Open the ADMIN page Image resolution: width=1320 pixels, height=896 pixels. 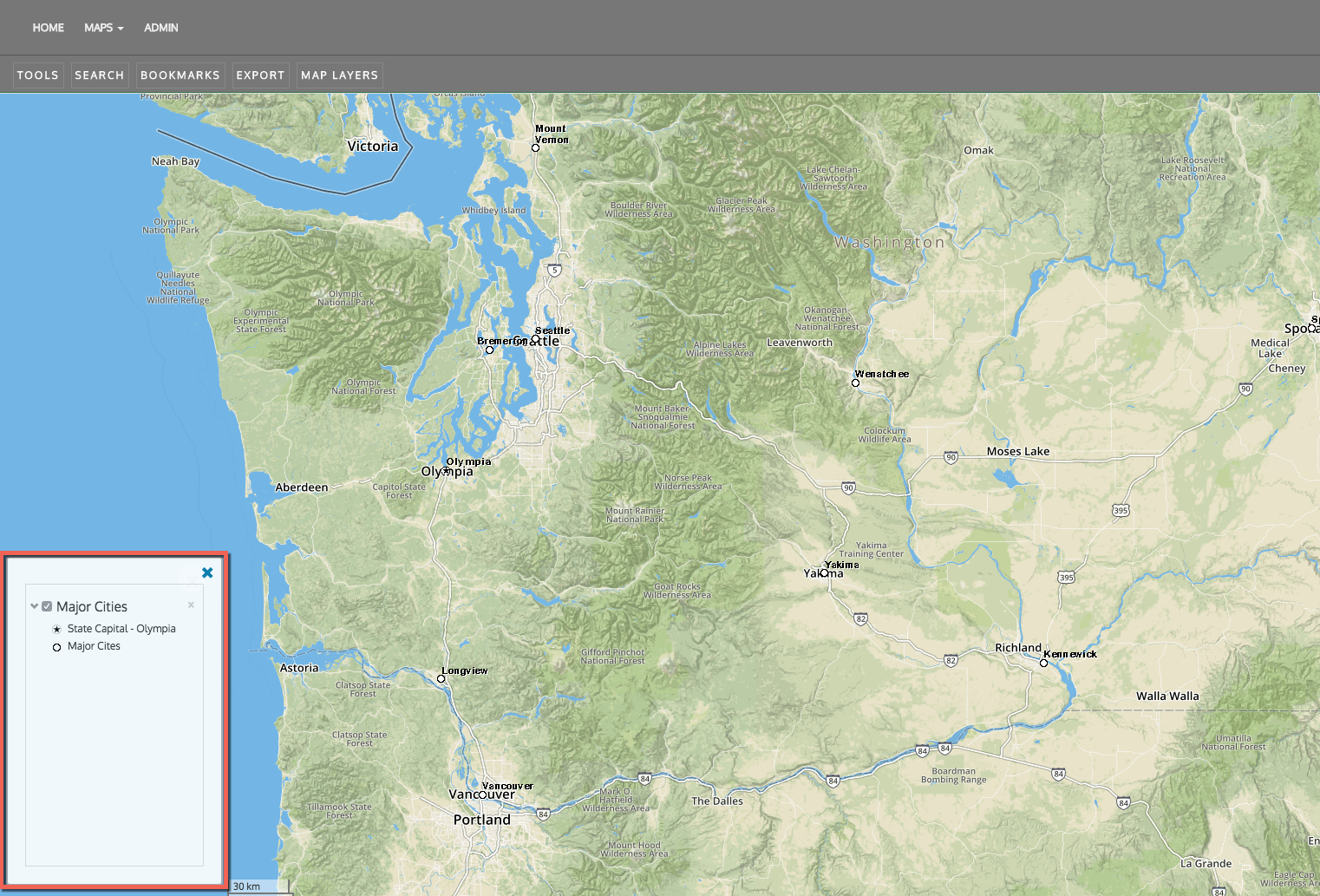(160, 28)
